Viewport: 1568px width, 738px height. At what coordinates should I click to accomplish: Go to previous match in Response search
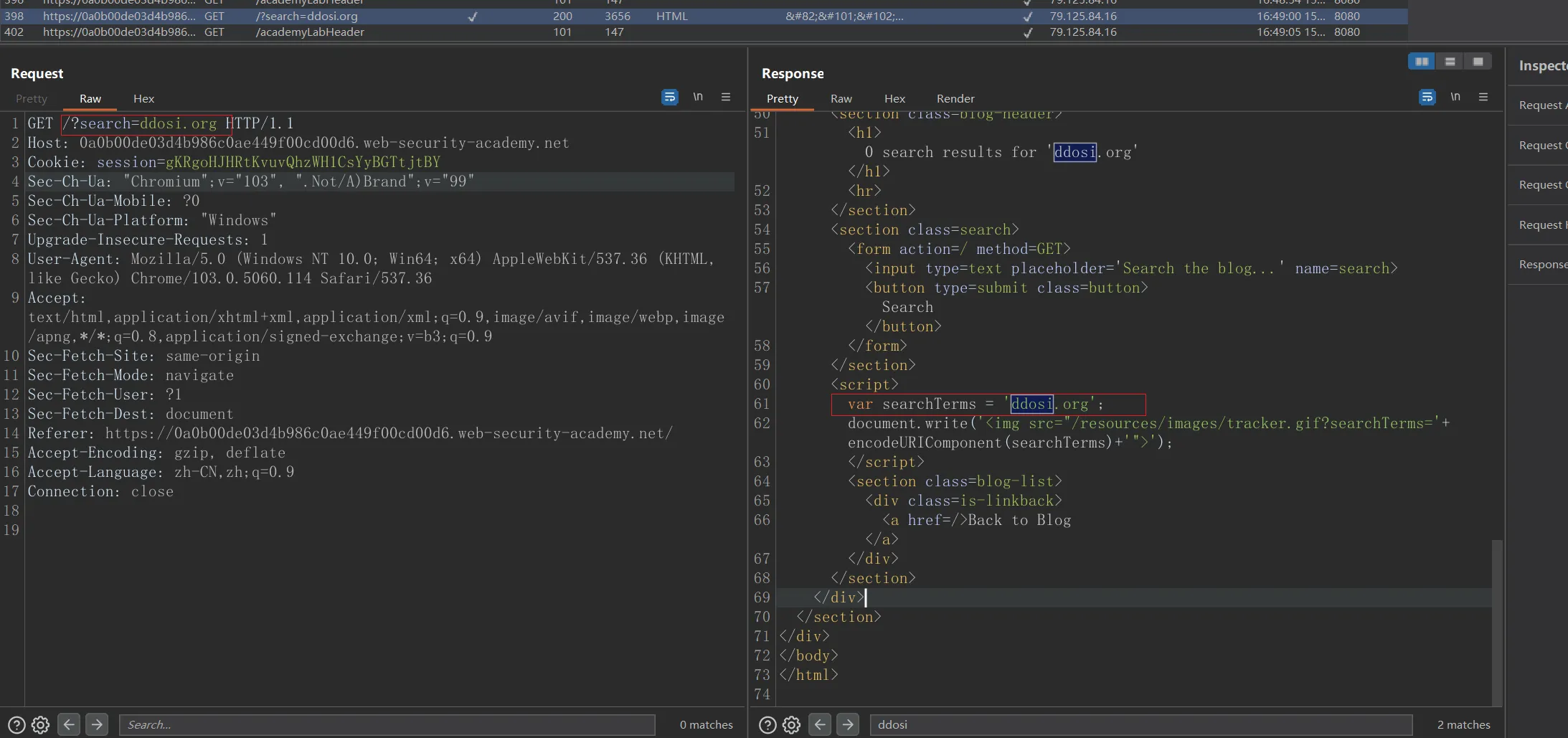820,724
